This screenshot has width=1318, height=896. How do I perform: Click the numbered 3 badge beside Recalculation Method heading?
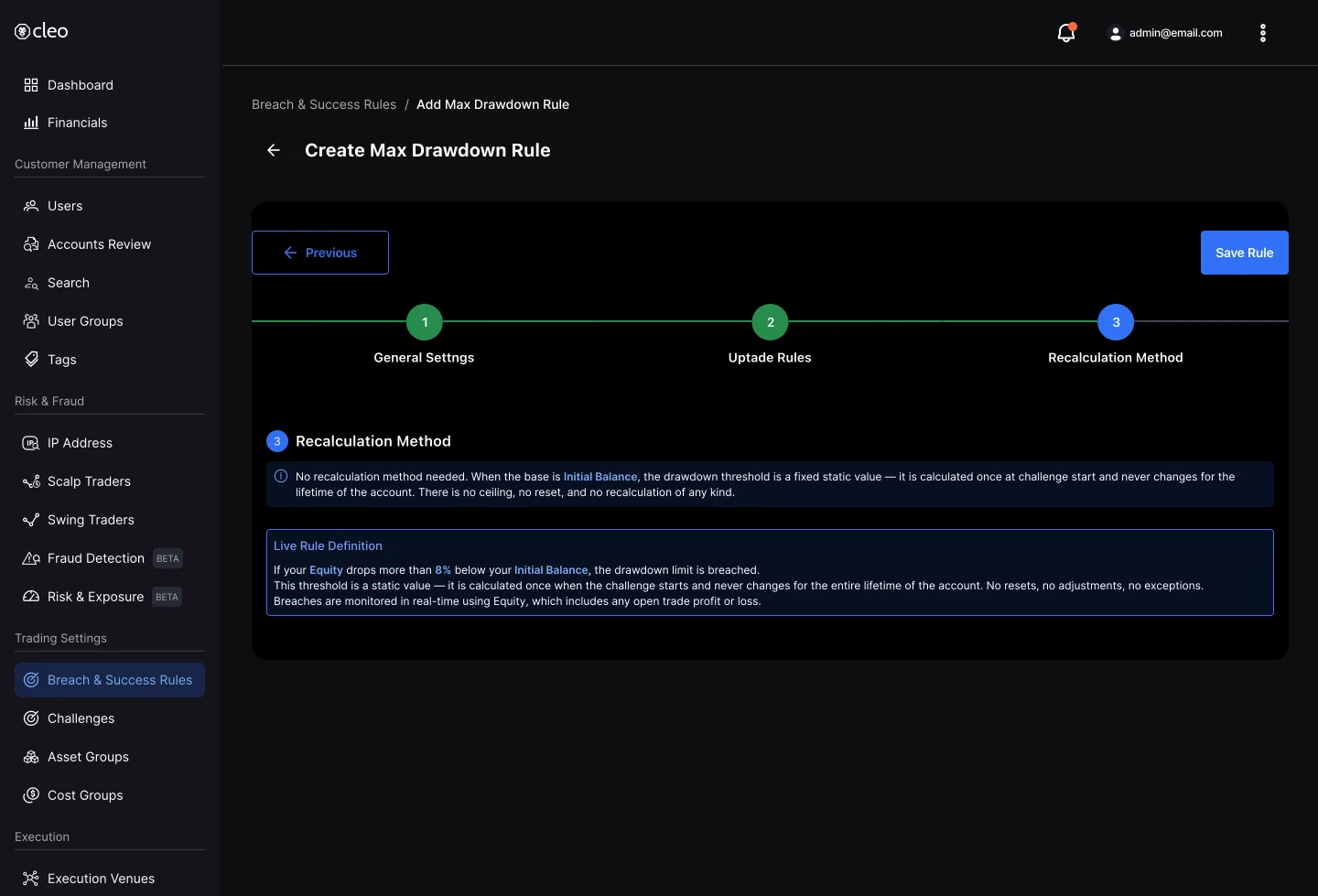point(277,441)
